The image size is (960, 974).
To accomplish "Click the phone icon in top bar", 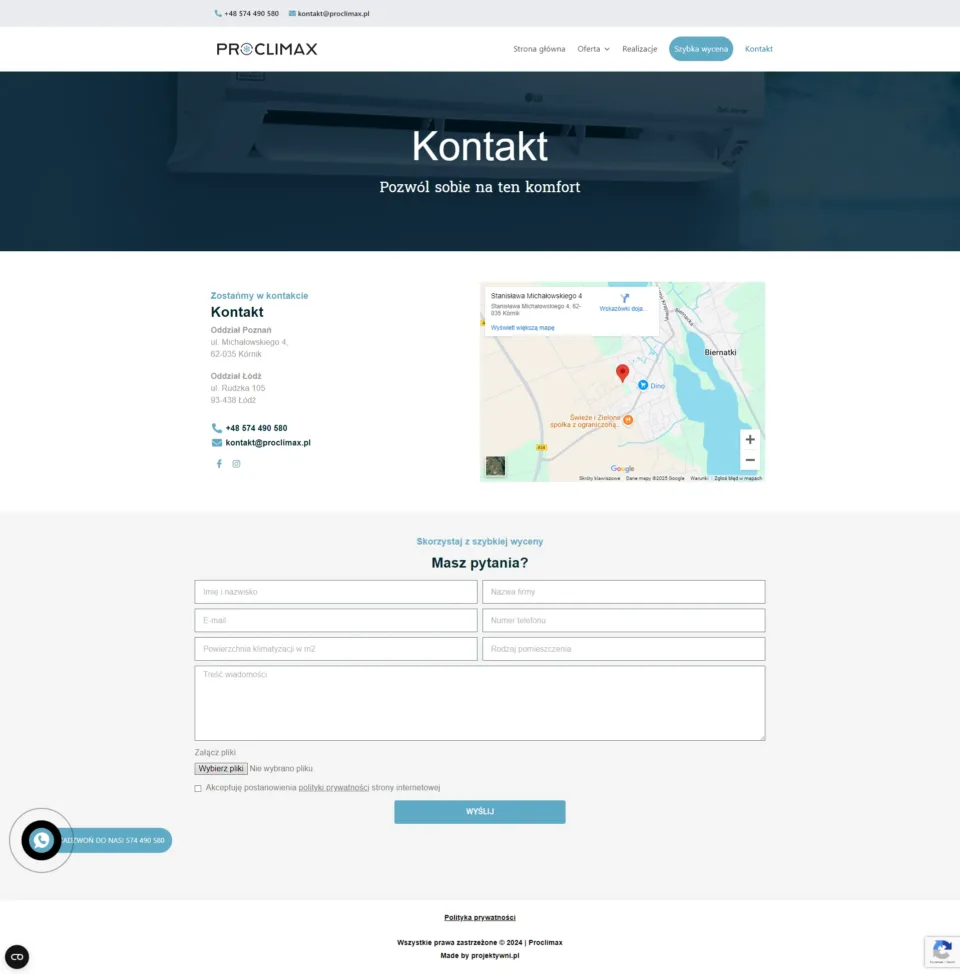I will 218,14.
